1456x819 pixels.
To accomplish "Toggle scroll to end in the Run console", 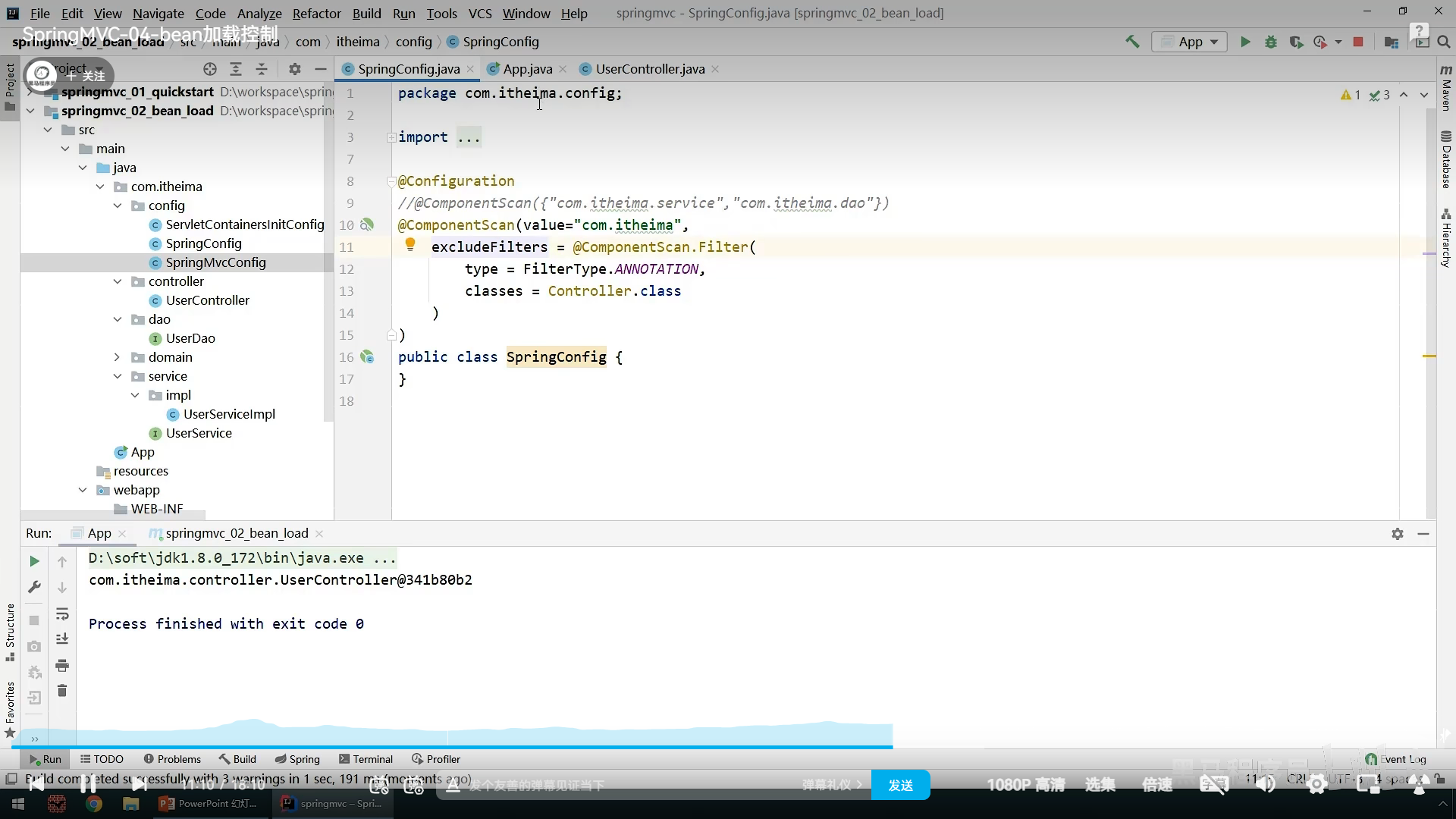I will (x=62, y=639).
